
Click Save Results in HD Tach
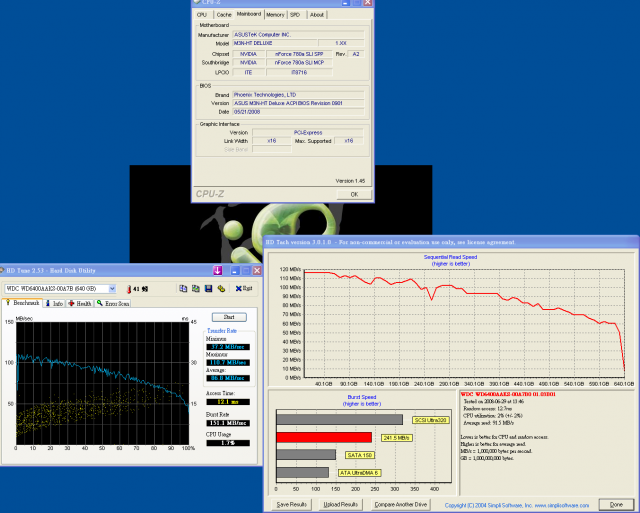point(291,504)
